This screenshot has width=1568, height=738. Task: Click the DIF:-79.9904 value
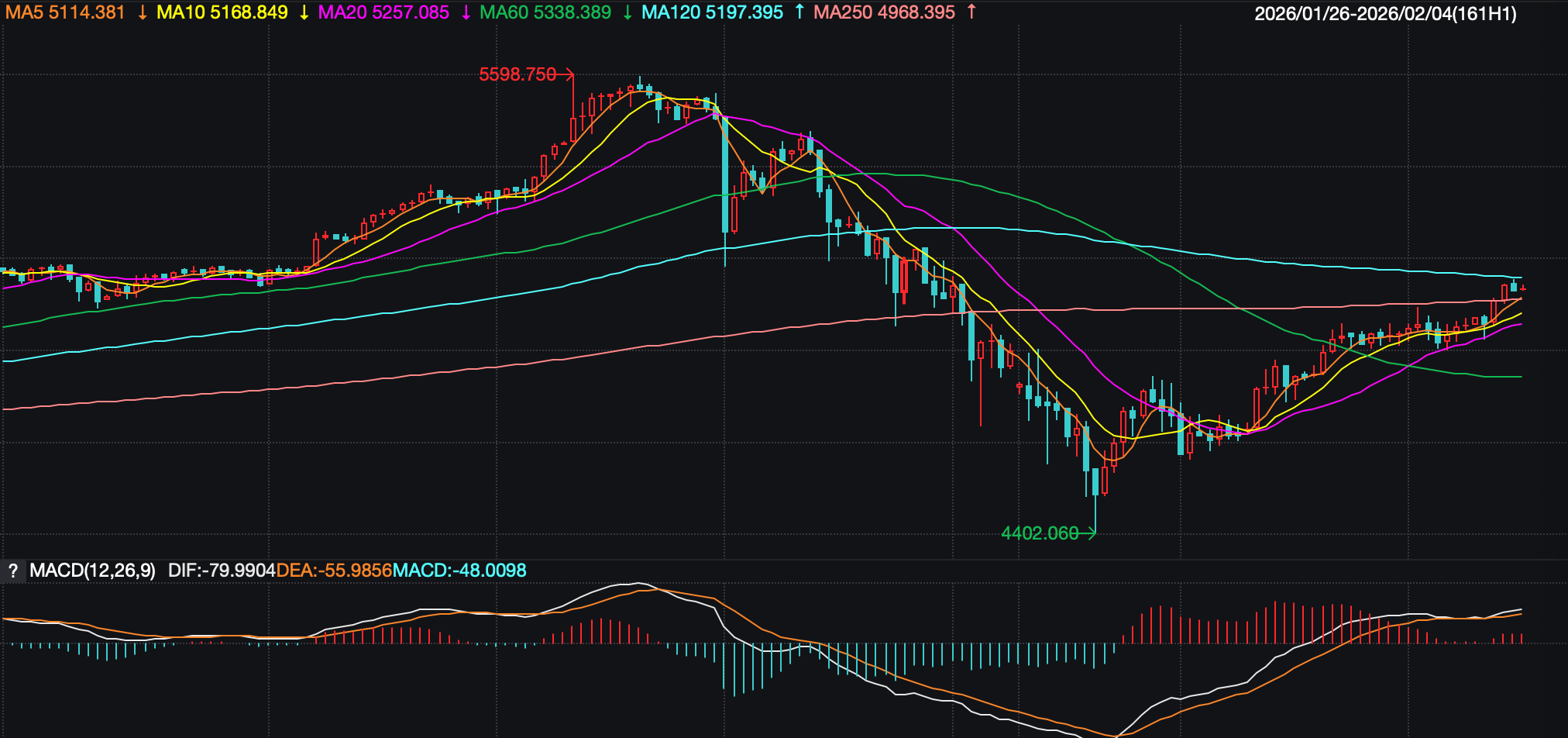point(222,571)
